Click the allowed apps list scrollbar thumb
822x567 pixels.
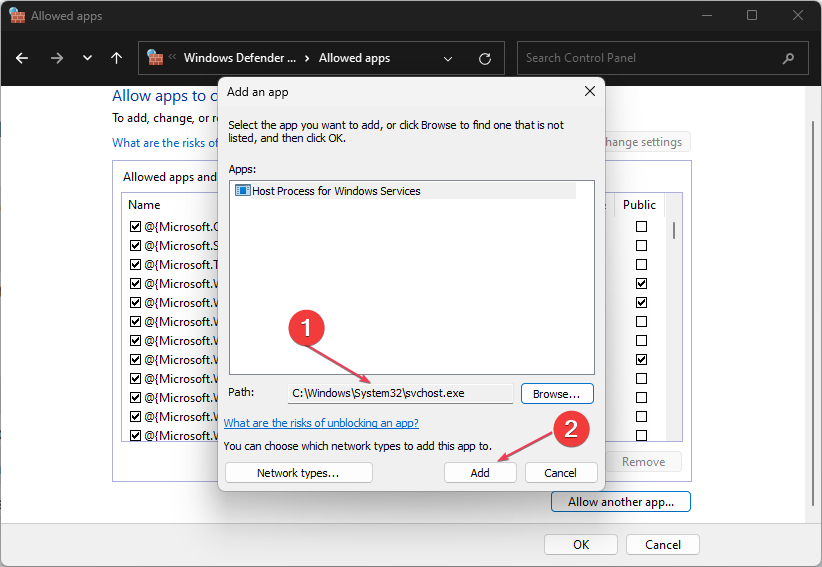[674, 231]
